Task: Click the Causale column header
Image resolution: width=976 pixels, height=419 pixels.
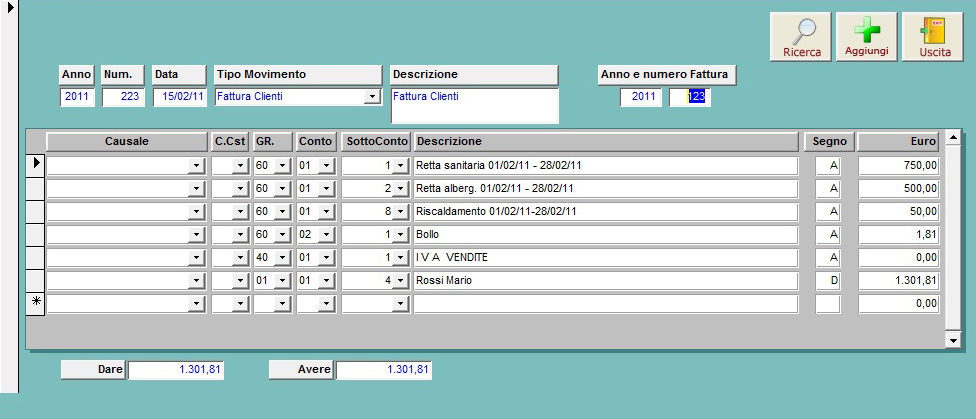Action: coord(126,142)
